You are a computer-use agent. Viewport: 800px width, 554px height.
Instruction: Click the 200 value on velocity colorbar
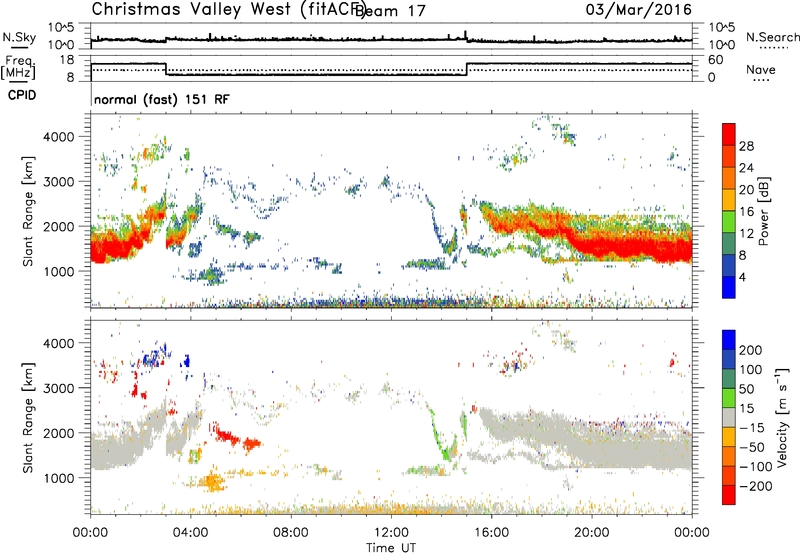click(751, 350)
